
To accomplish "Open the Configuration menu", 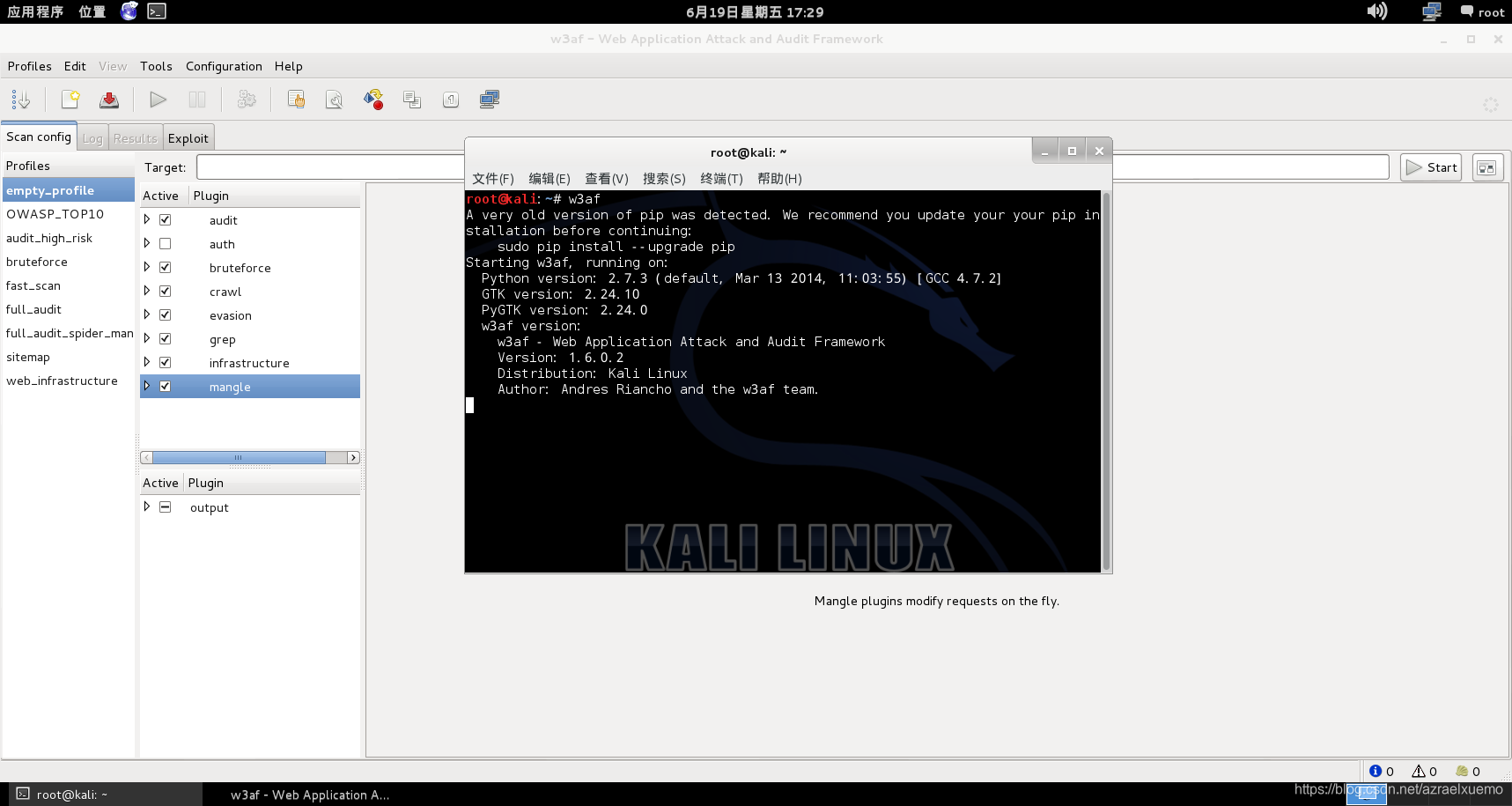I will [x=223, y=66].
